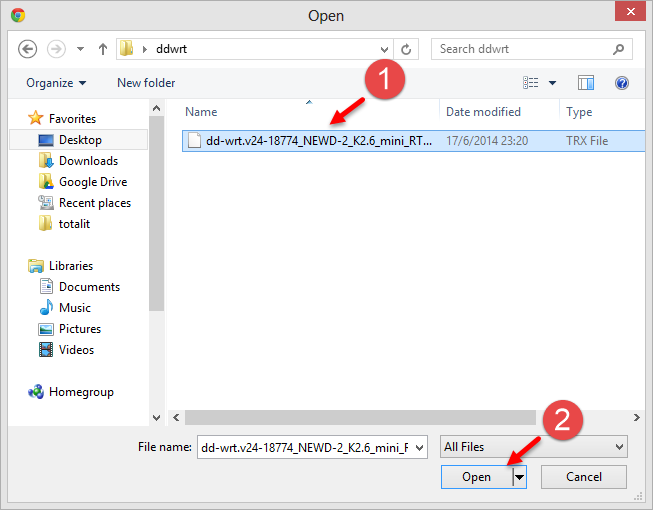This screenshot has width=653, height=510.
Task: Click the Music note icon
Action: pyautogui.click(x=46, y=307)
